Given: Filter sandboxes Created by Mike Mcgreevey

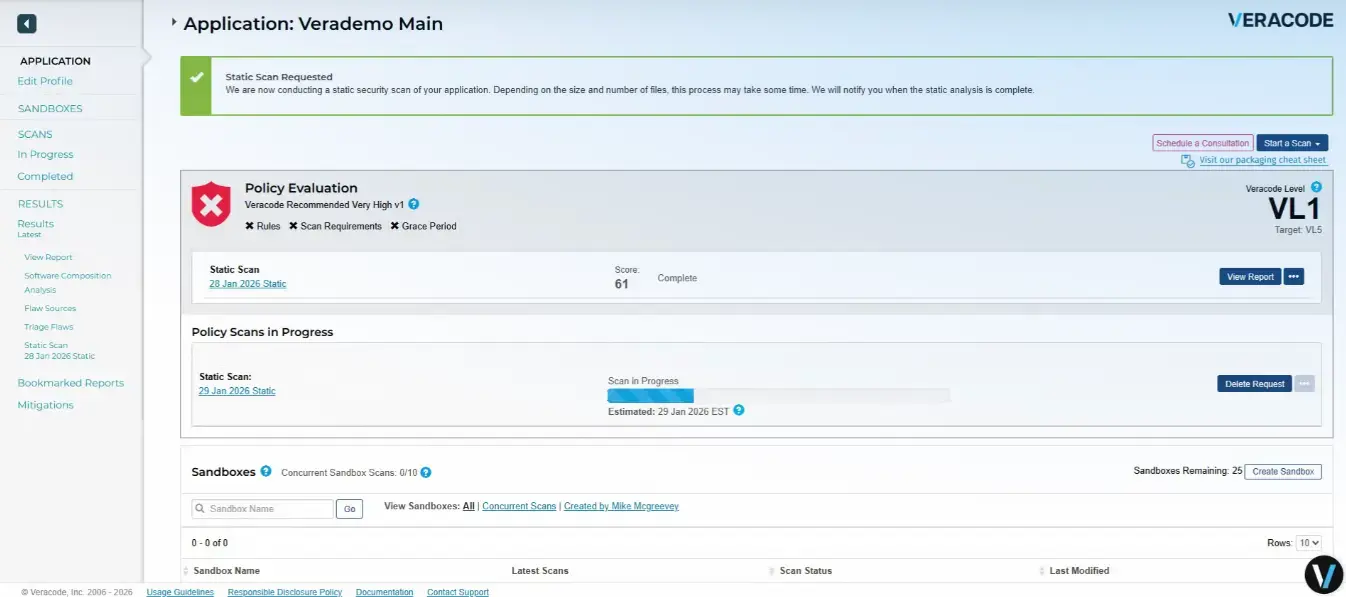Looking at the screenshot, I should [x=621, y=506].
